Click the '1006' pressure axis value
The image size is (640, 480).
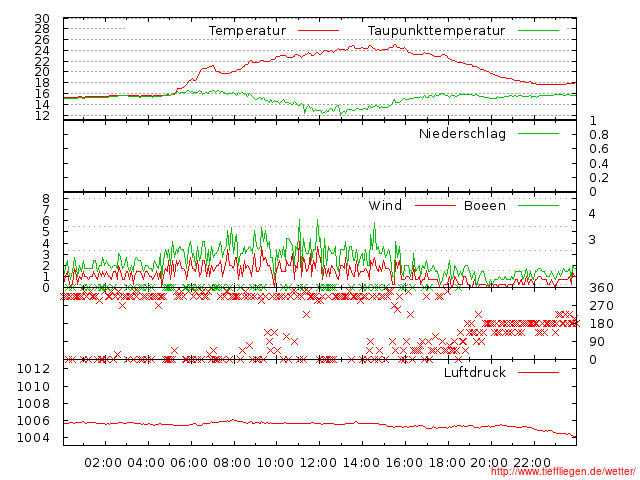(33, 420)
